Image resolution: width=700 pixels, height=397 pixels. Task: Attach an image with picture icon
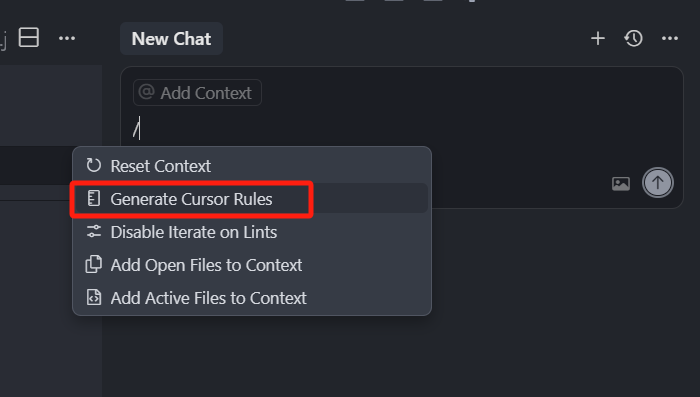click(x=621, y=184)
